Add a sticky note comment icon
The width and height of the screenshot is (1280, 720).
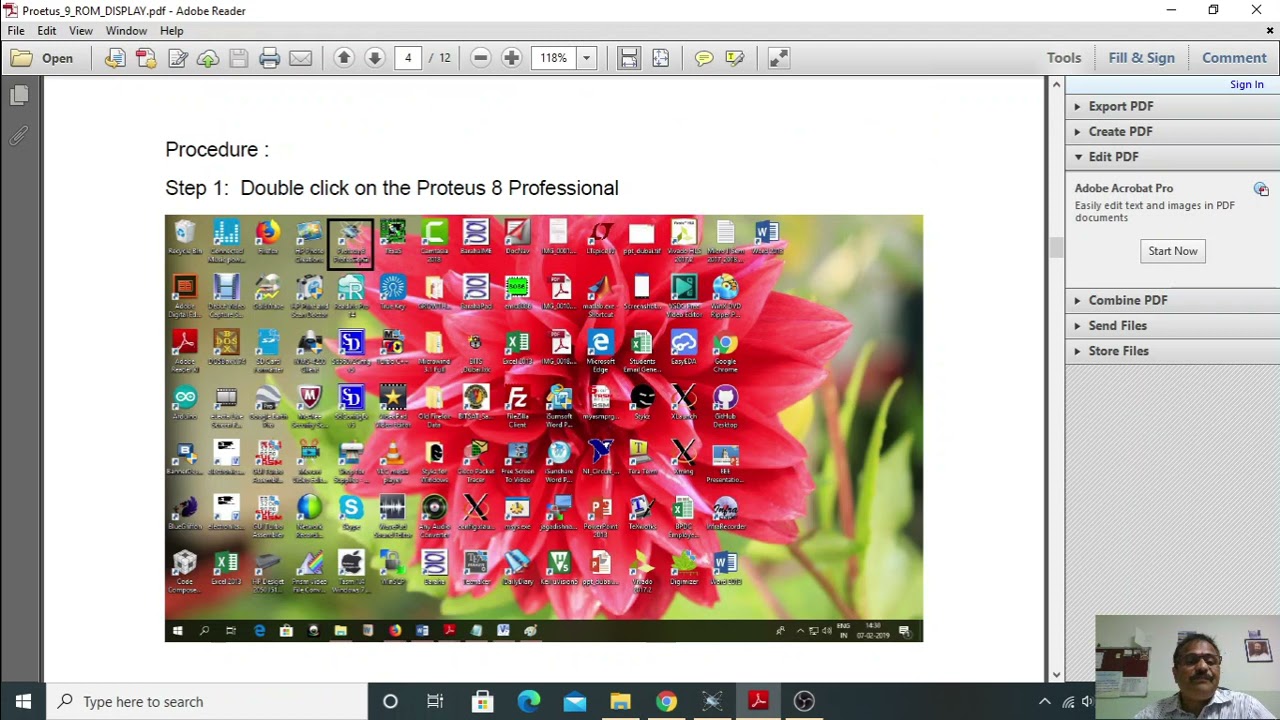703,58
